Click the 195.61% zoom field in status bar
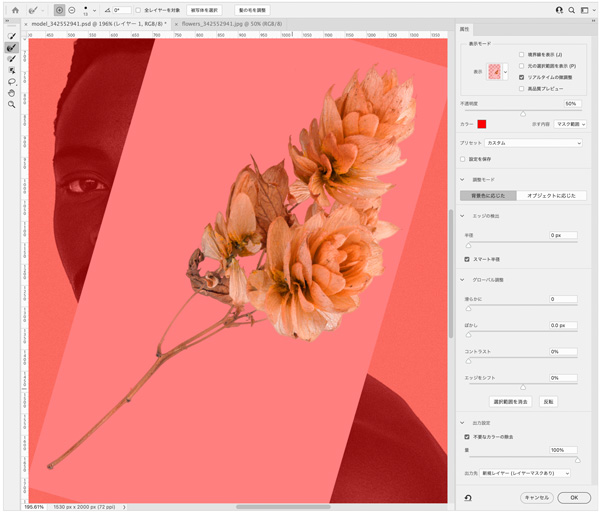This screenshot has height=512, width=600. (34, 507)
